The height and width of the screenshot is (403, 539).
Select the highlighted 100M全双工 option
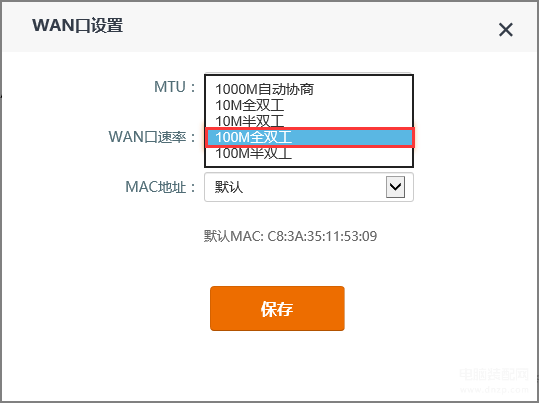(x=310, y=137)
